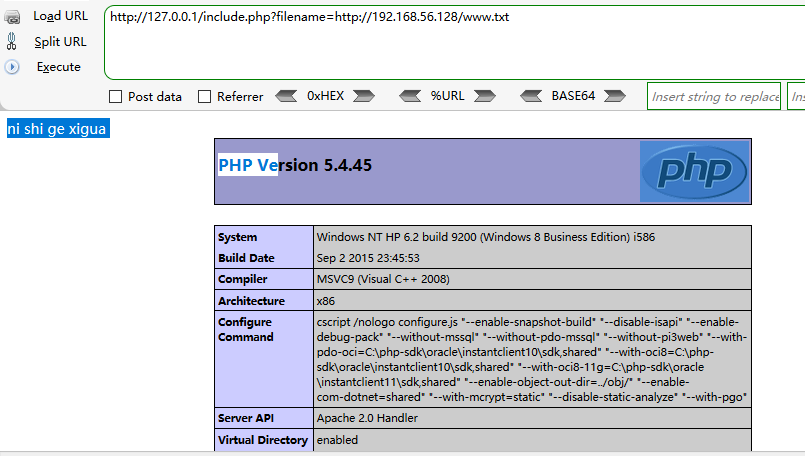Click the Load URL button label
Image resolution: width=805 pixels, height=456 pixels.
tap(61, 16)
